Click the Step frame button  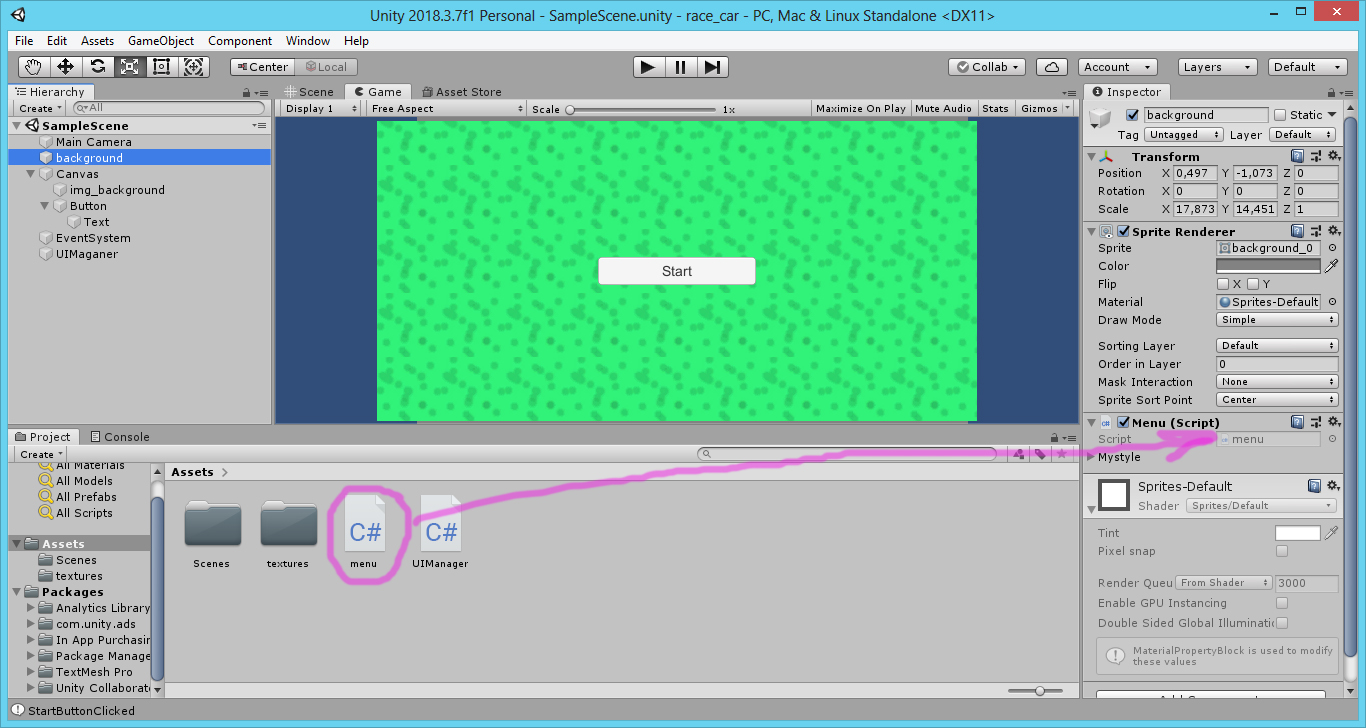pyautogui.click(x=712, y=67)
